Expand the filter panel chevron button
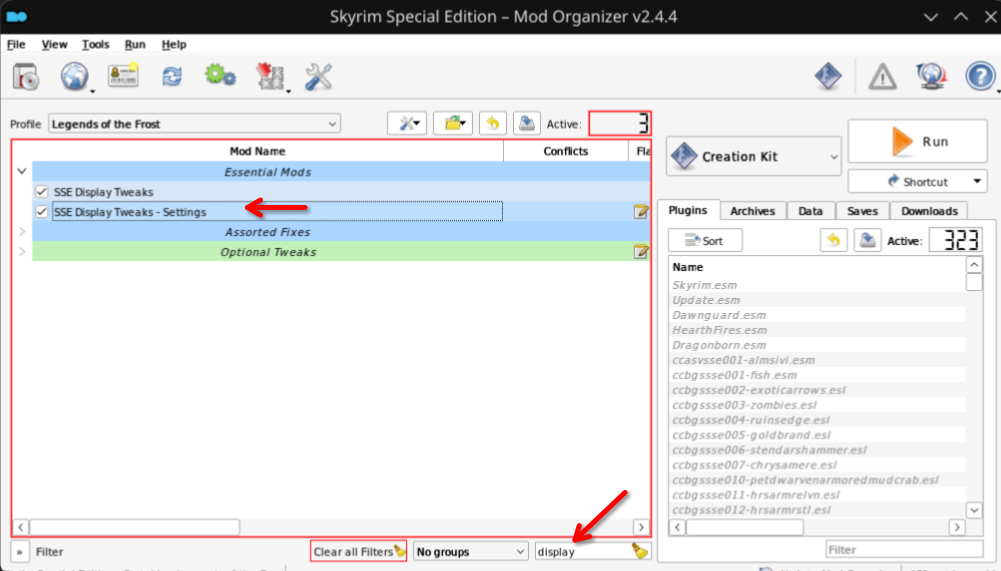 click(19, 552)
